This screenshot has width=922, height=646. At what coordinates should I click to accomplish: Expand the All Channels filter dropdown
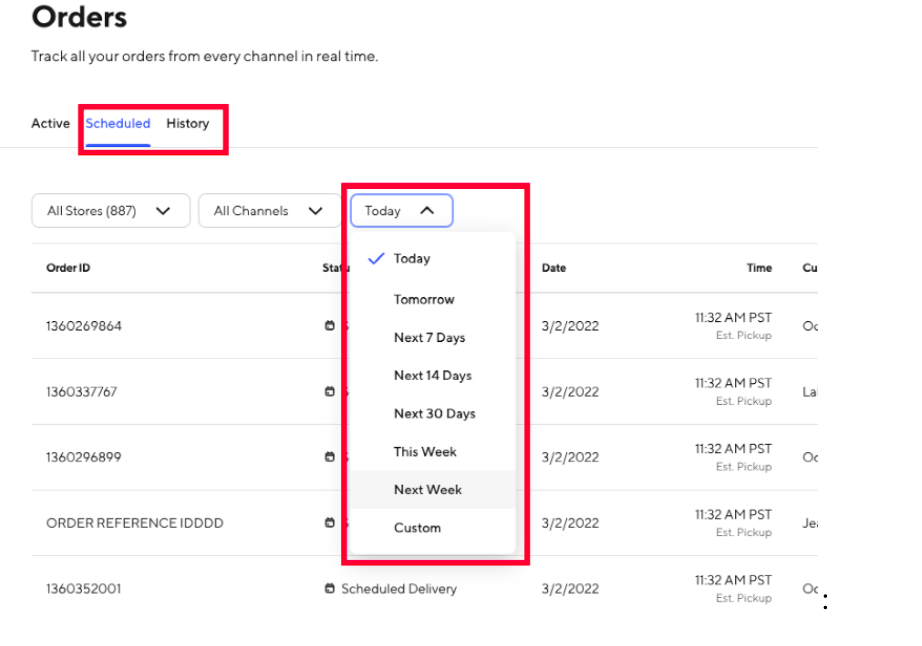coord(264,211)
